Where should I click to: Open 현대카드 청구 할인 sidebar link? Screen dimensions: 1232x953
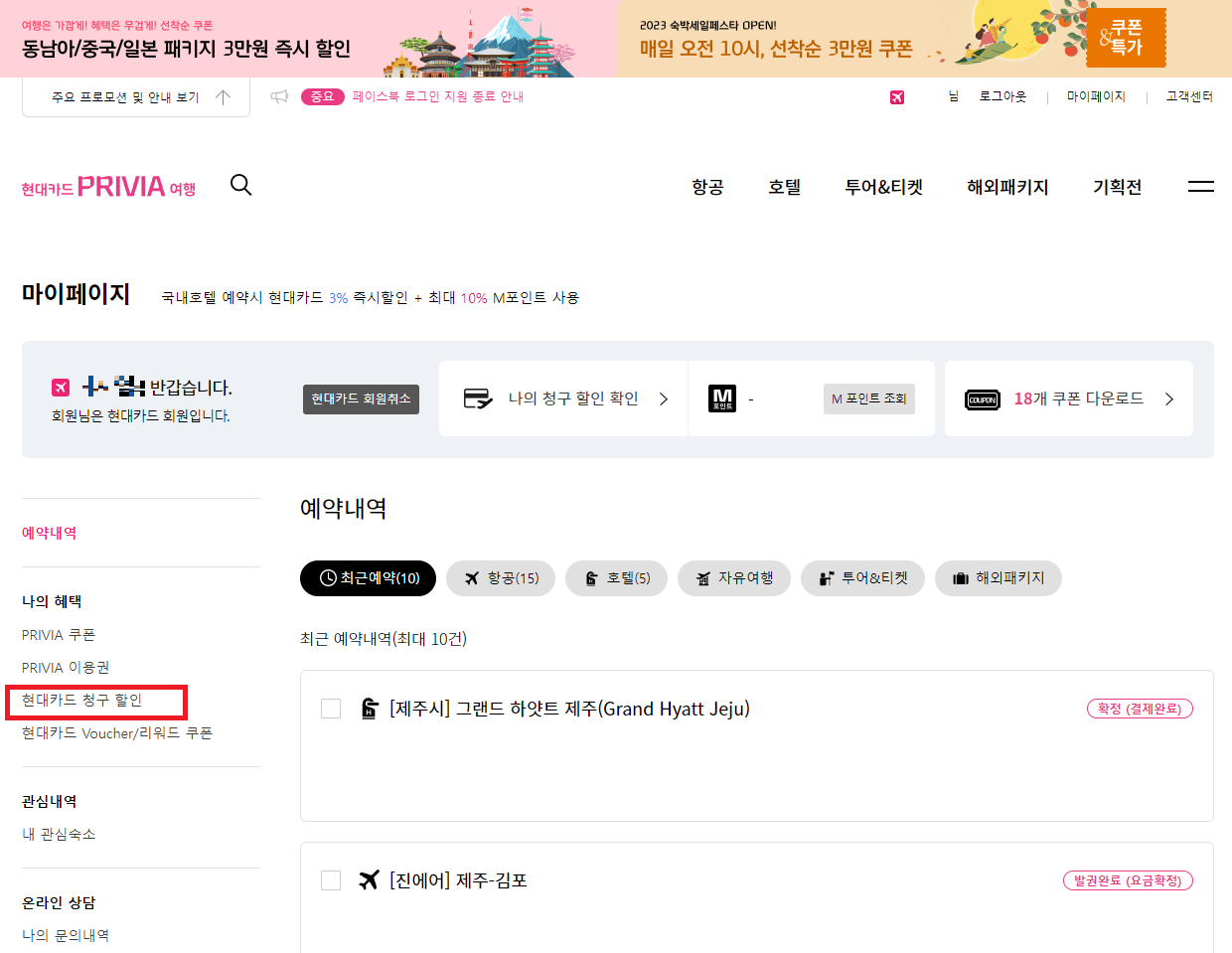(x=82, y=701)
